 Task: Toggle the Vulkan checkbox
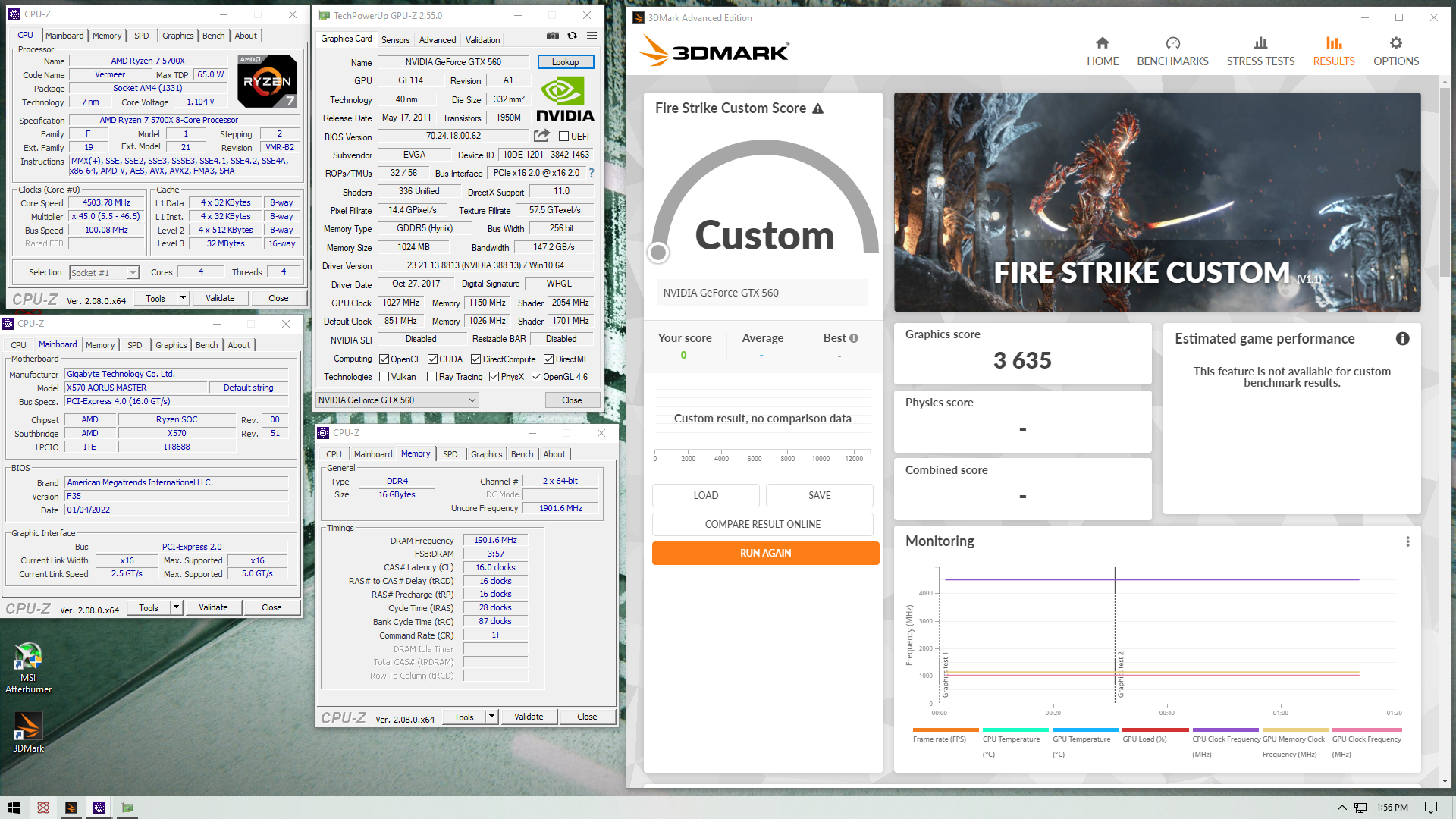tap(384, 377)
